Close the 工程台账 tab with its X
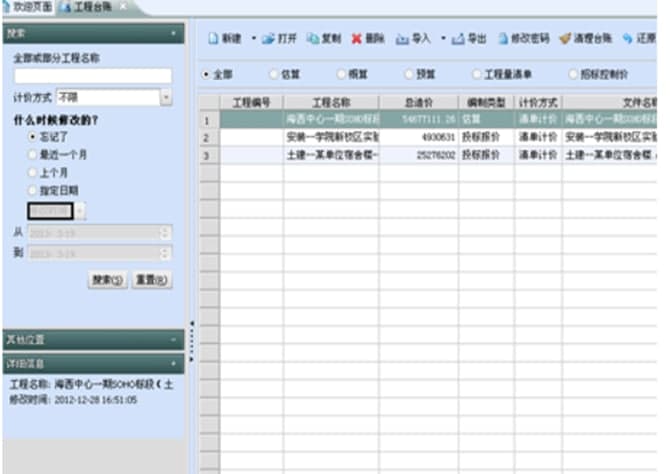This screenshot has height=474, width=671. pos(123,6)
